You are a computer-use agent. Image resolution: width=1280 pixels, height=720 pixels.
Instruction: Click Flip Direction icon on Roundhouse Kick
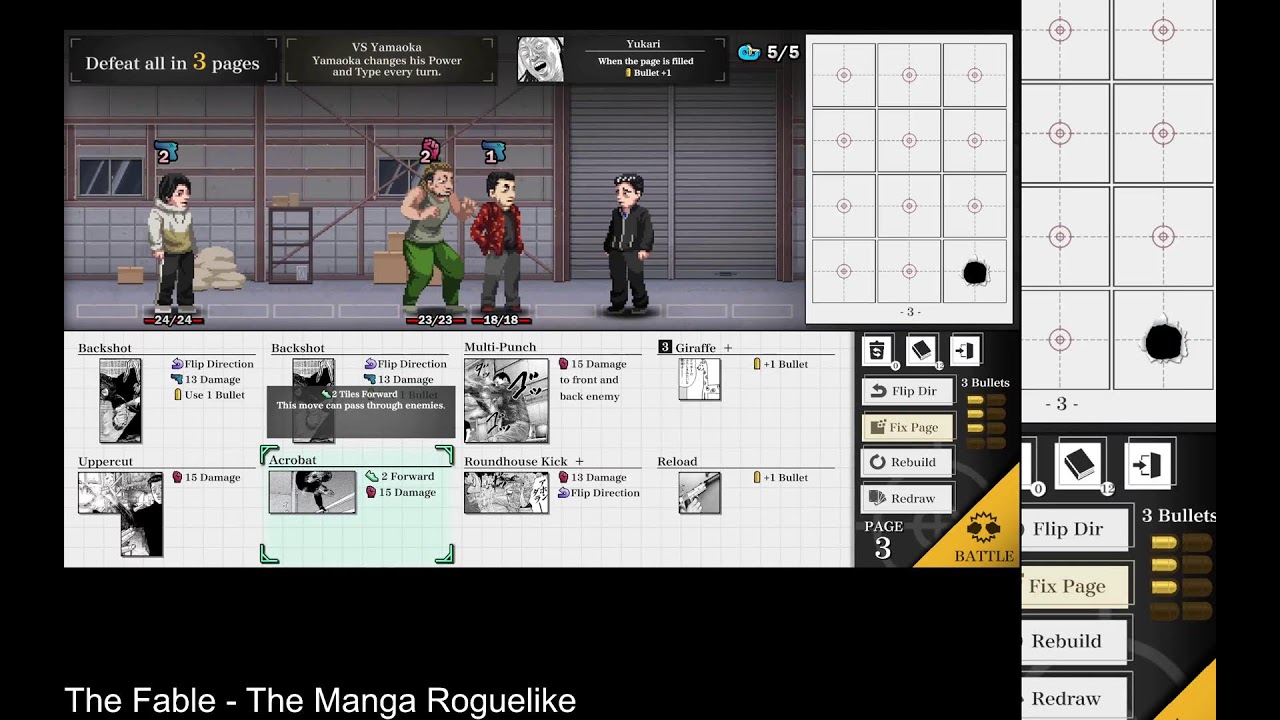(x=563, y=493)
